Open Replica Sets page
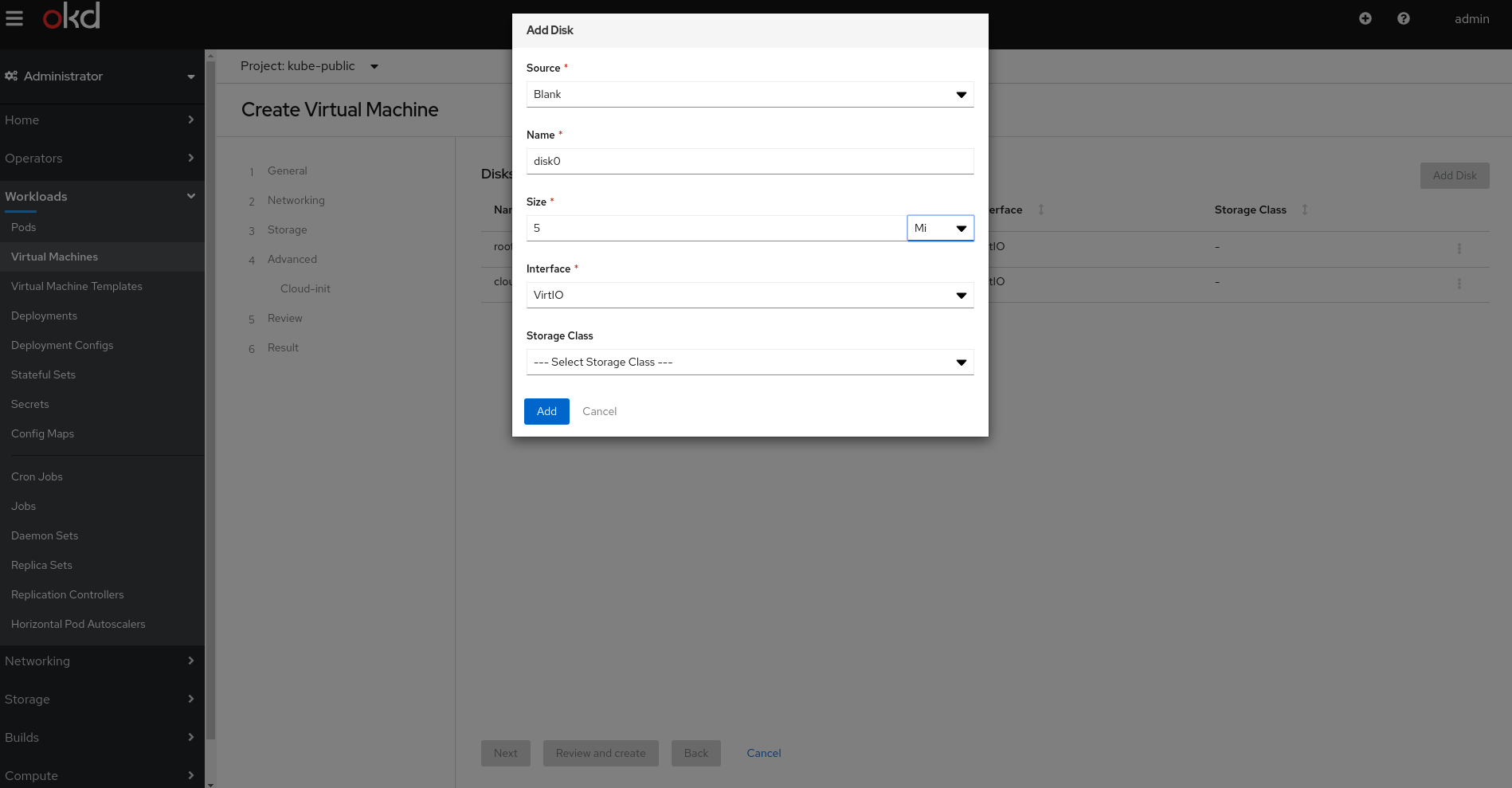 click(x=41, y=565)
